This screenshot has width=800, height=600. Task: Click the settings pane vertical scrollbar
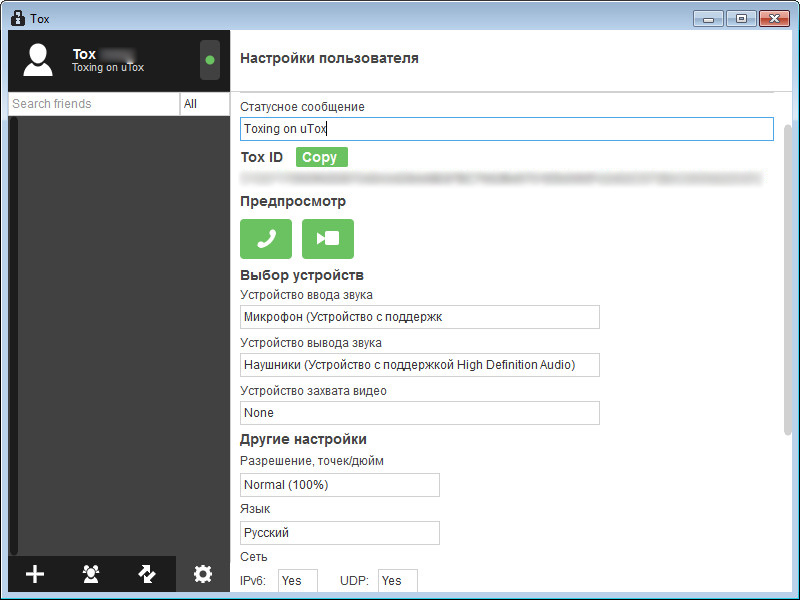[788, 280]
